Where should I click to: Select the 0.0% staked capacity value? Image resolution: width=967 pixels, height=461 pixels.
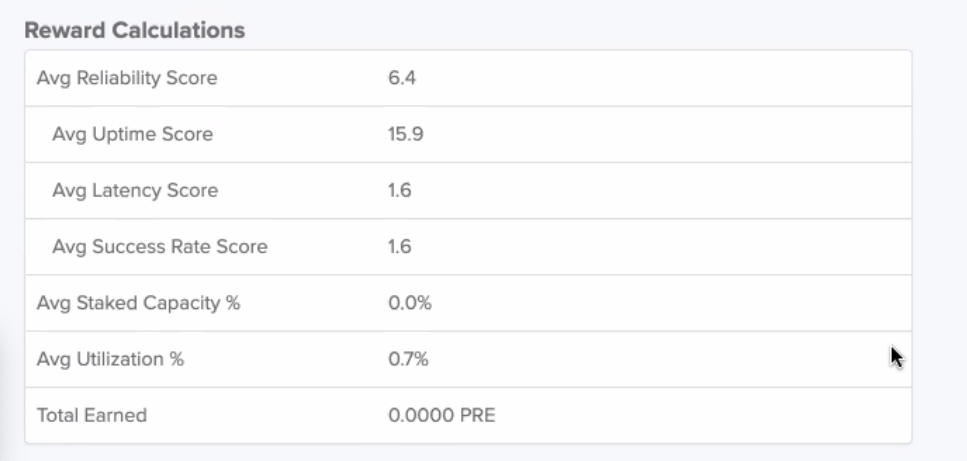click(409, 303)
